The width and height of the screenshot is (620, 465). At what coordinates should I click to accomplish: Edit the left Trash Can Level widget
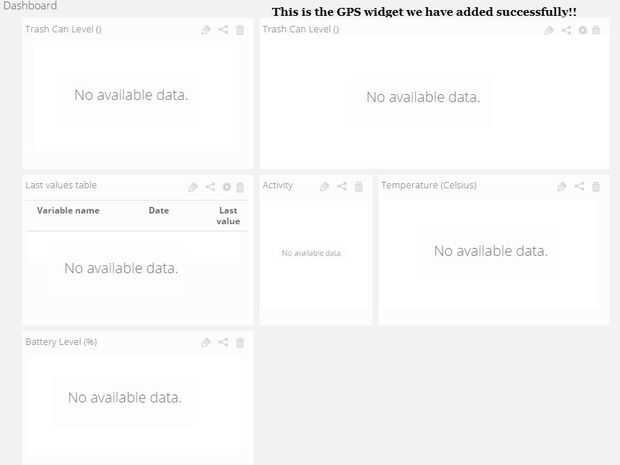click(206, 31)
